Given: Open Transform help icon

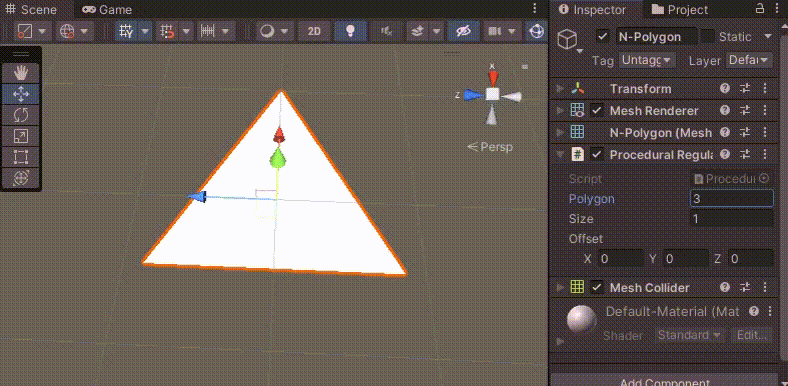Looking at the screenshot, I should click(725, 88).
